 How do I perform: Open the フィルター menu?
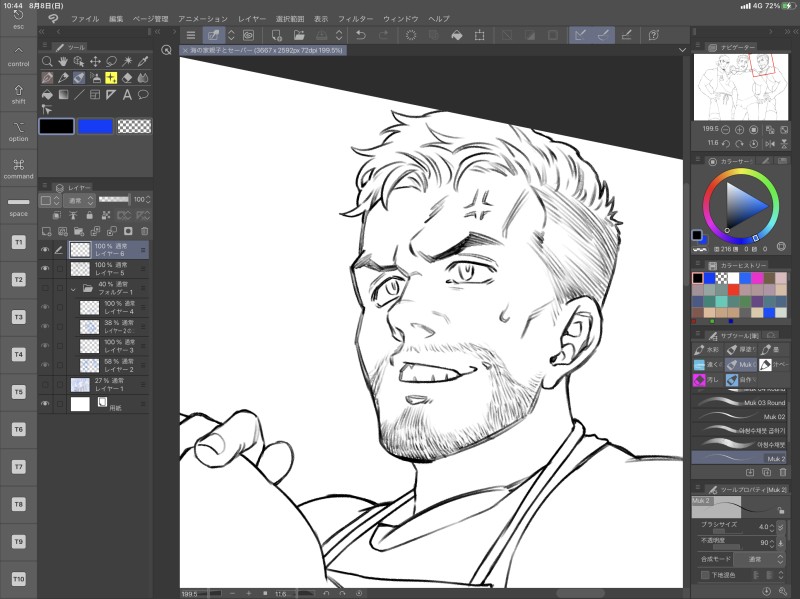(356, 19)
